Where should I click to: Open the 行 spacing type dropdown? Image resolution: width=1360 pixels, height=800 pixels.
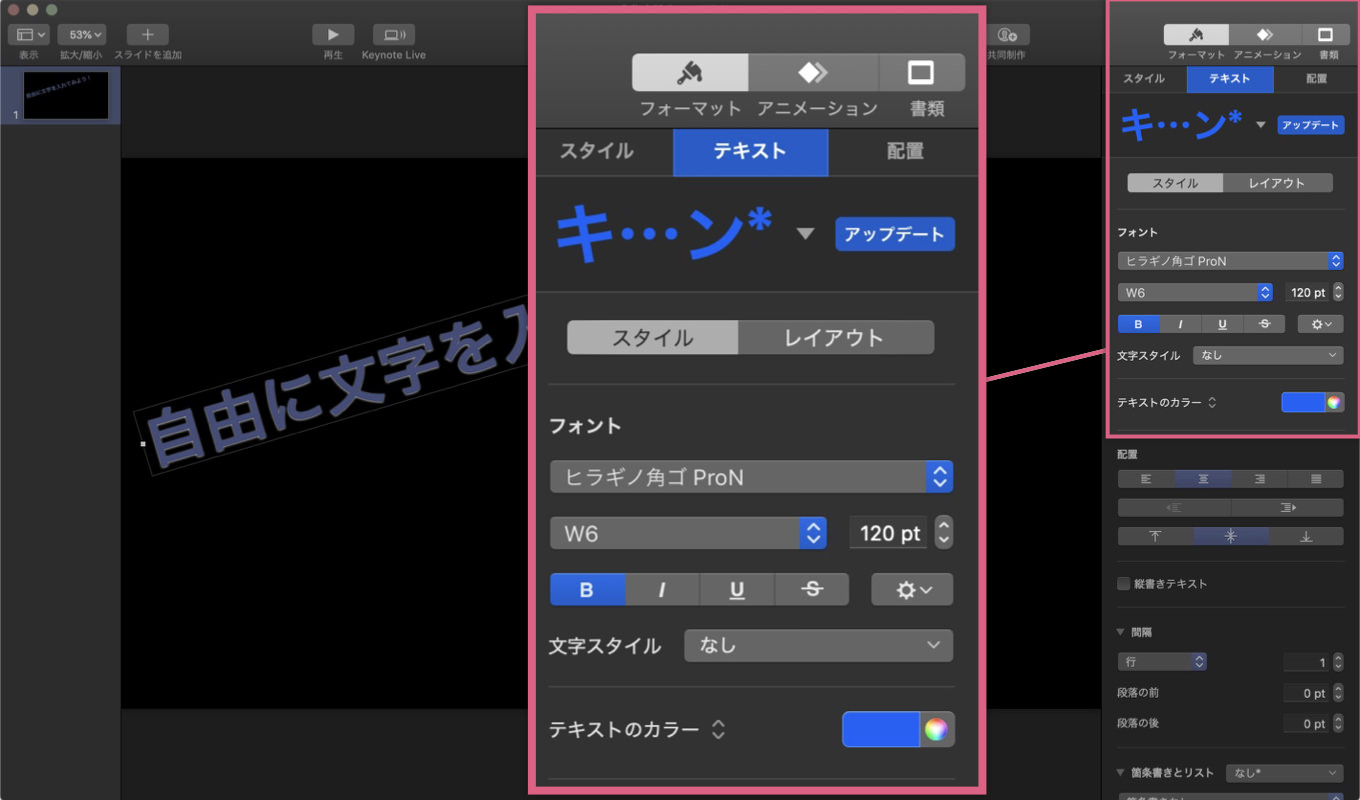point(1162,662)
